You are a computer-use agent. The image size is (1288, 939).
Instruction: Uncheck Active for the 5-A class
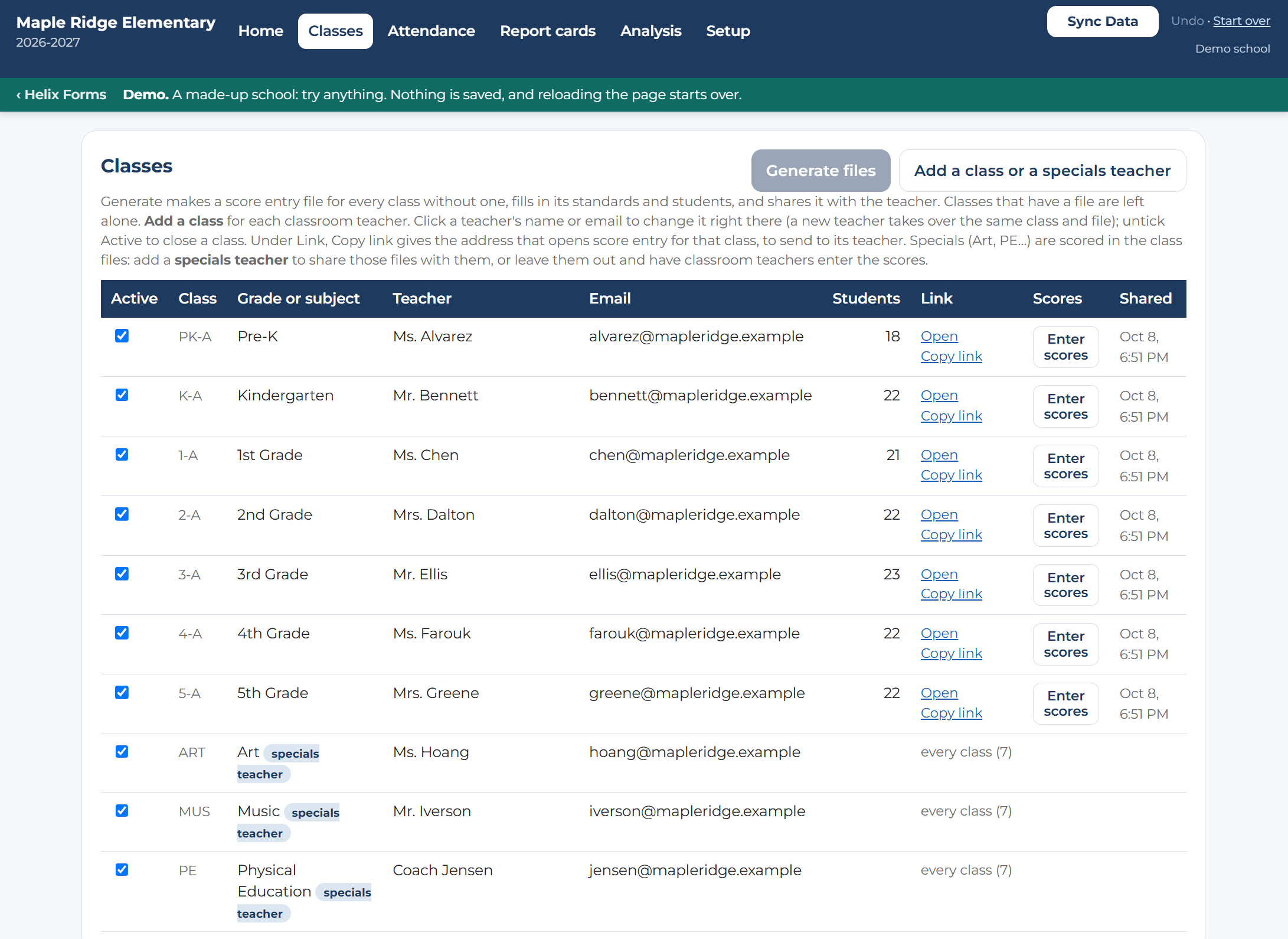(x=122, y=693)
